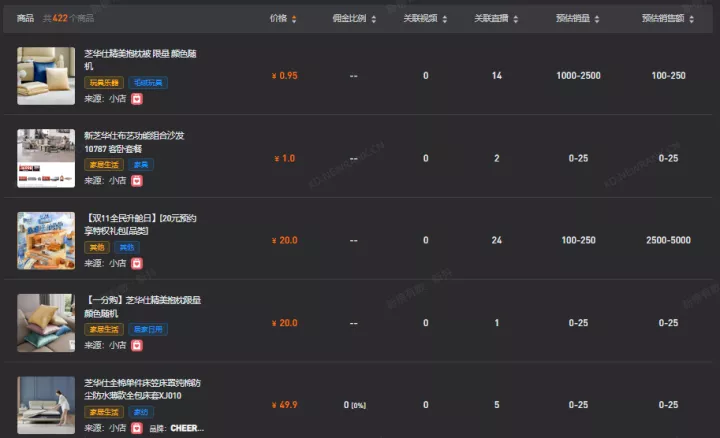Click the price ¥ 0.95
Viewport: 720px width, 438px height.
coord(285,76)
